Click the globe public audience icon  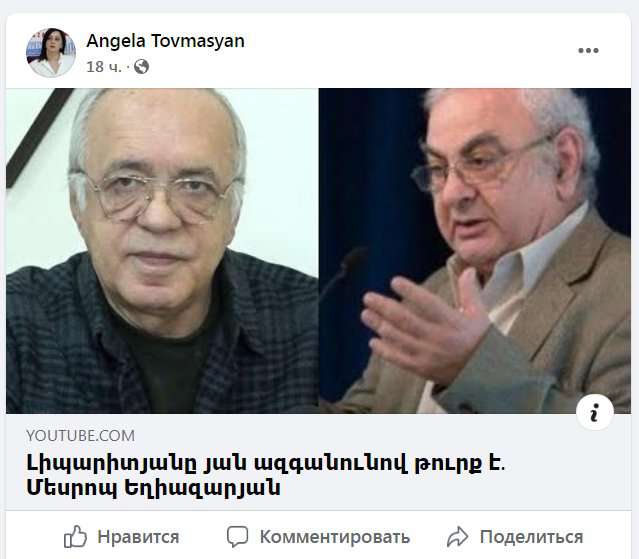coord(141,66)
